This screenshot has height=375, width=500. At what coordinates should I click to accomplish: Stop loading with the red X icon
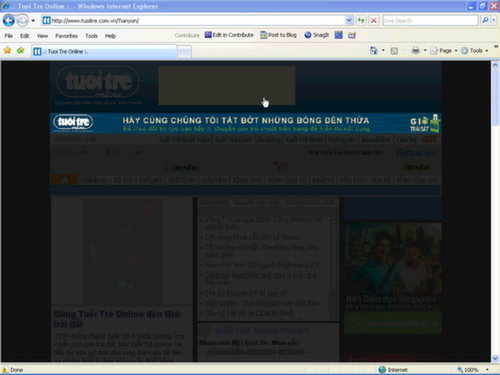coord(374,21)
